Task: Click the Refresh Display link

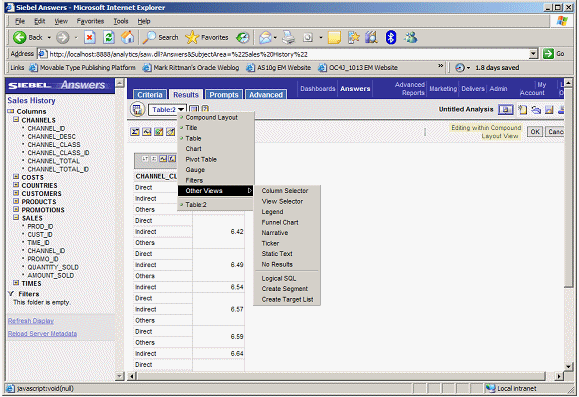Action: pyautogui.click(x=31, y=321)
